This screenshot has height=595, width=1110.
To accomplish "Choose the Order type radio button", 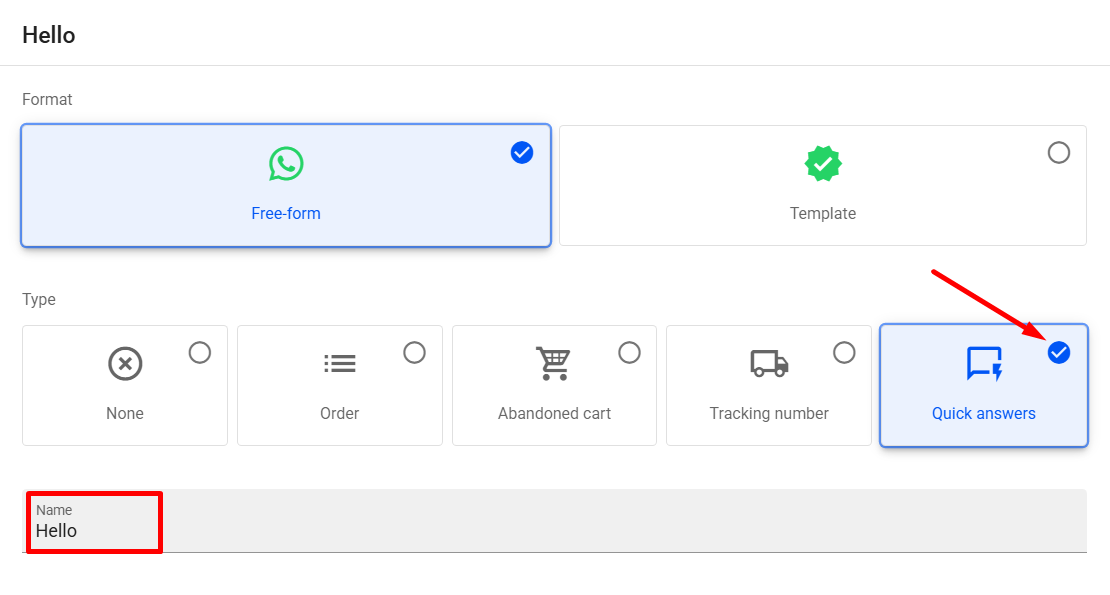I will 414,353.
